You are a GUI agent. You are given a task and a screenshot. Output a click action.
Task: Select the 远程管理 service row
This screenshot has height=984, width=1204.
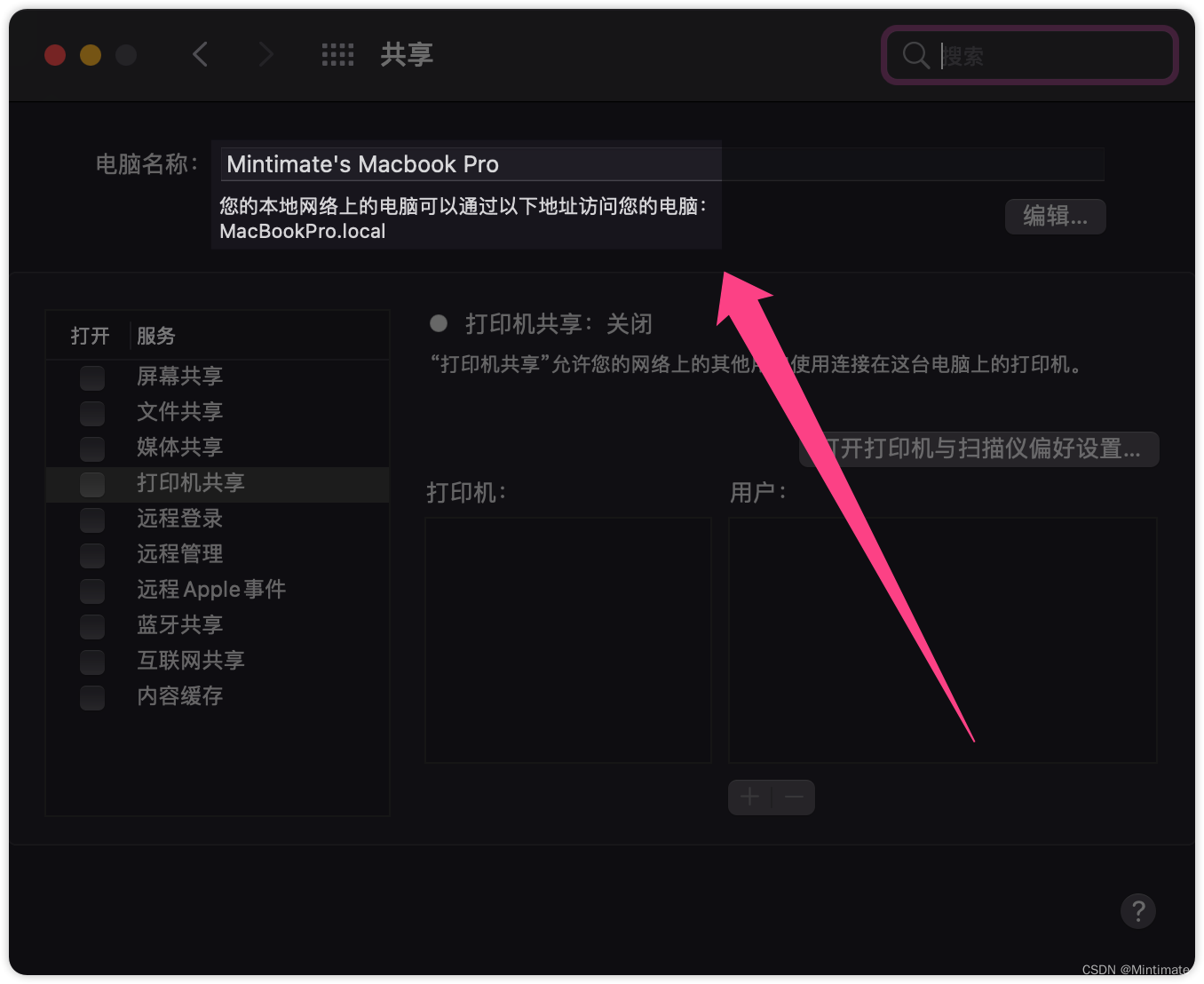[x=218, y=554]
